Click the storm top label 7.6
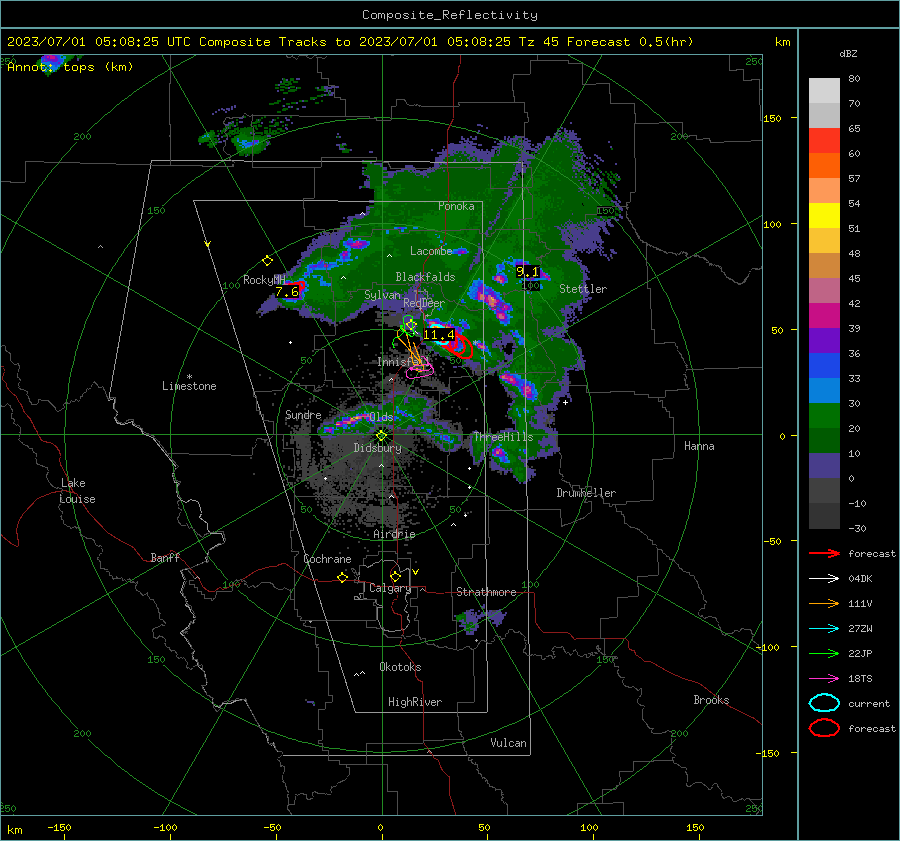The image size is (900, 841). (287, 292)
